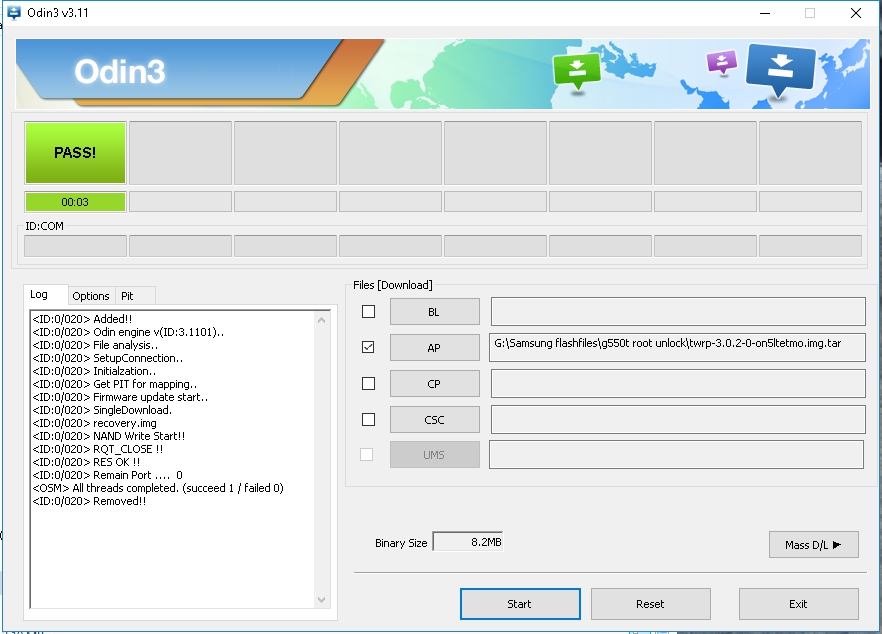The image size is (882, 634).
Task: Click the green PASS! status box
Action: coord(75,152)
